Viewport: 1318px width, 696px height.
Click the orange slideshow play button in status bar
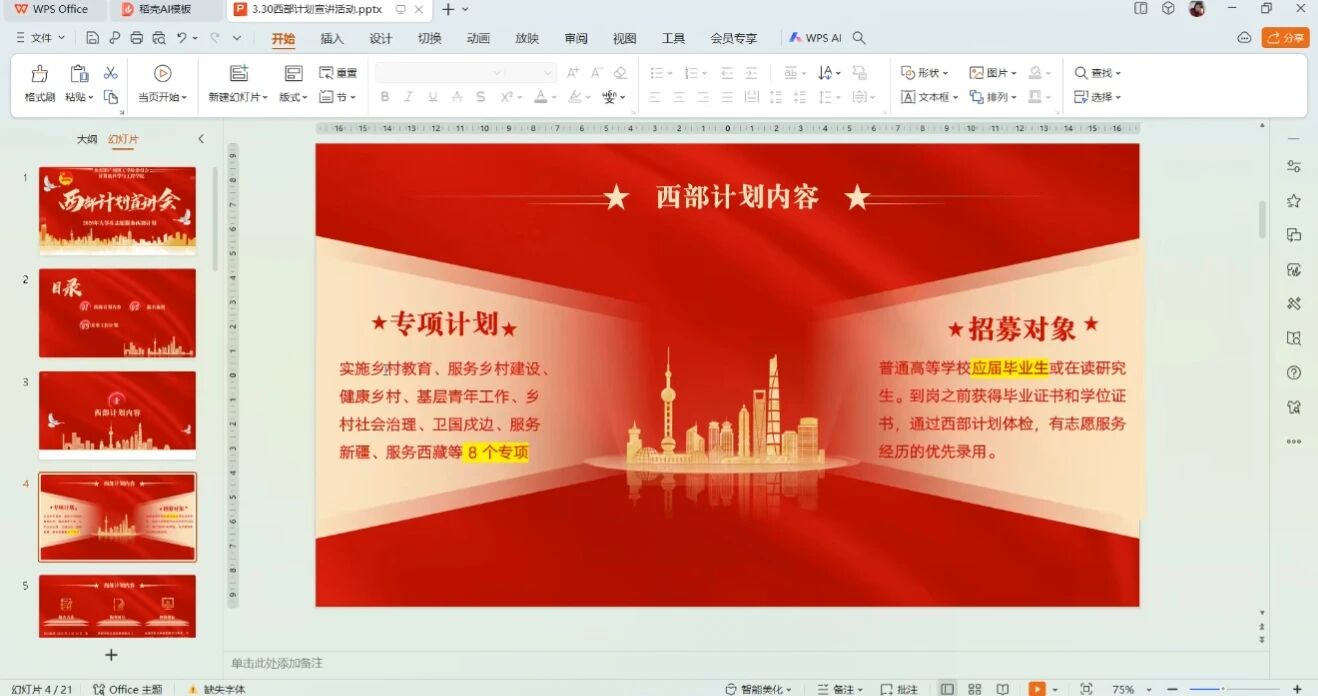pyautogui.click(x=1037, y=689)
